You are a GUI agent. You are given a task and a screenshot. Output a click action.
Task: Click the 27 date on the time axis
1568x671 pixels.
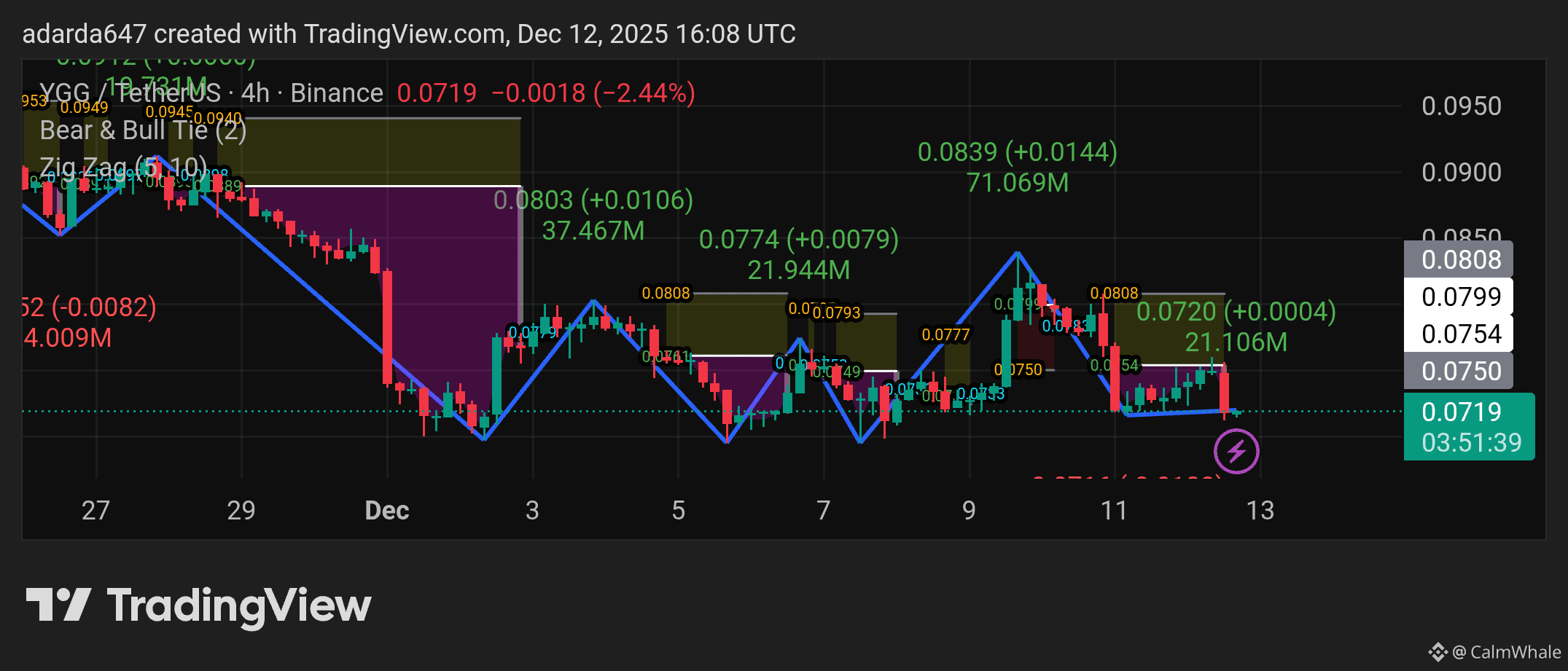coord(95,510)
